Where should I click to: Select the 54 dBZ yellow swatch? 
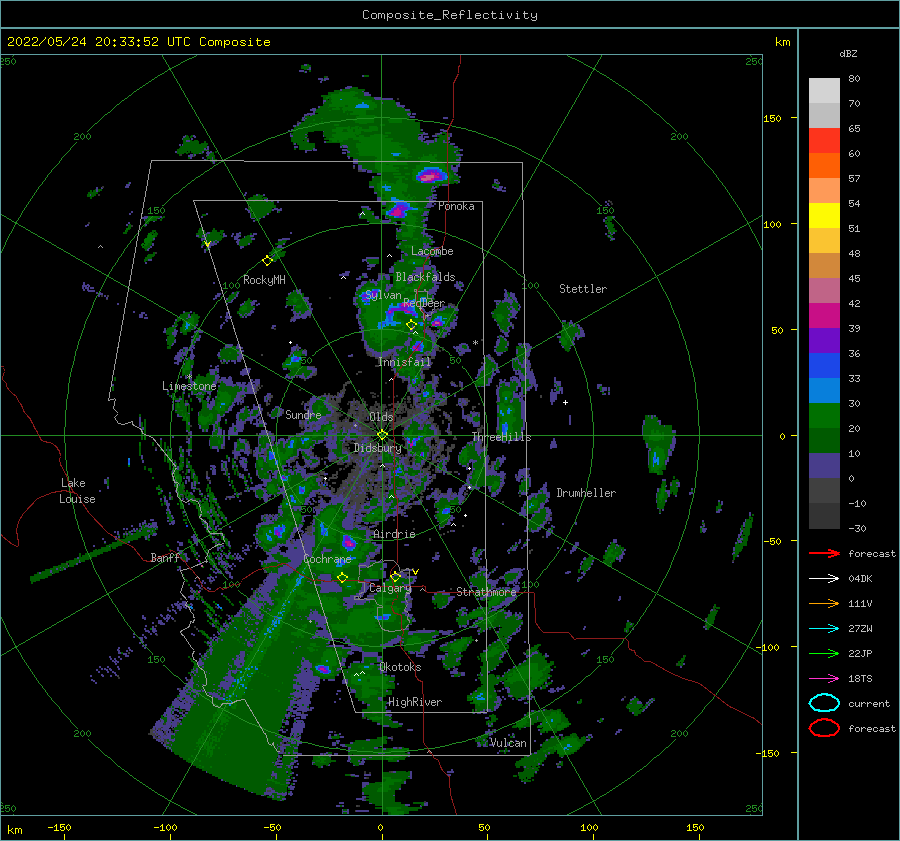click(x=824, y=216)
